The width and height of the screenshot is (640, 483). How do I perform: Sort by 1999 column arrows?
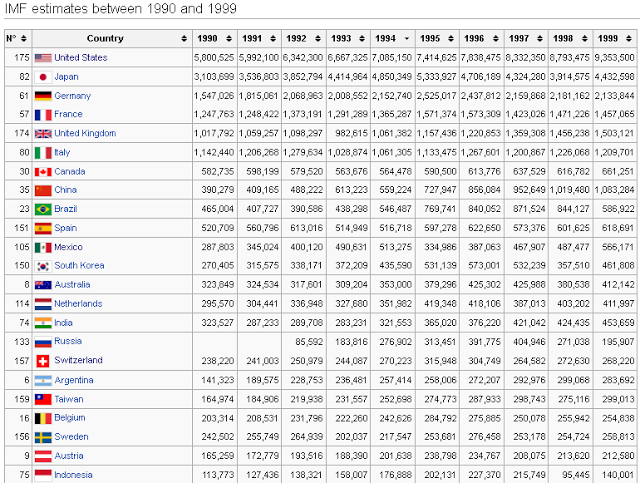(629, 38)
